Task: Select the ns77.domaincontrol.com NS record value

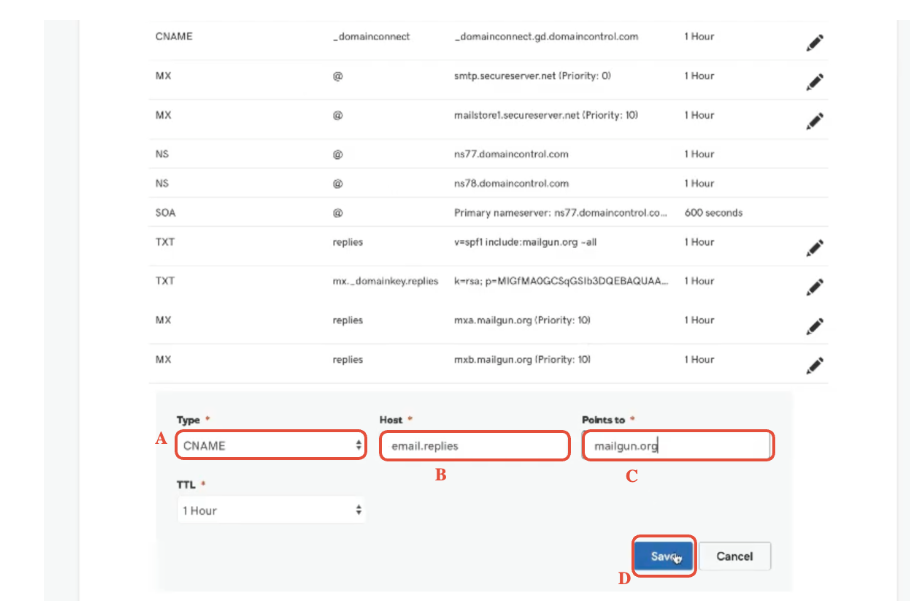Action: pos(511,154)
